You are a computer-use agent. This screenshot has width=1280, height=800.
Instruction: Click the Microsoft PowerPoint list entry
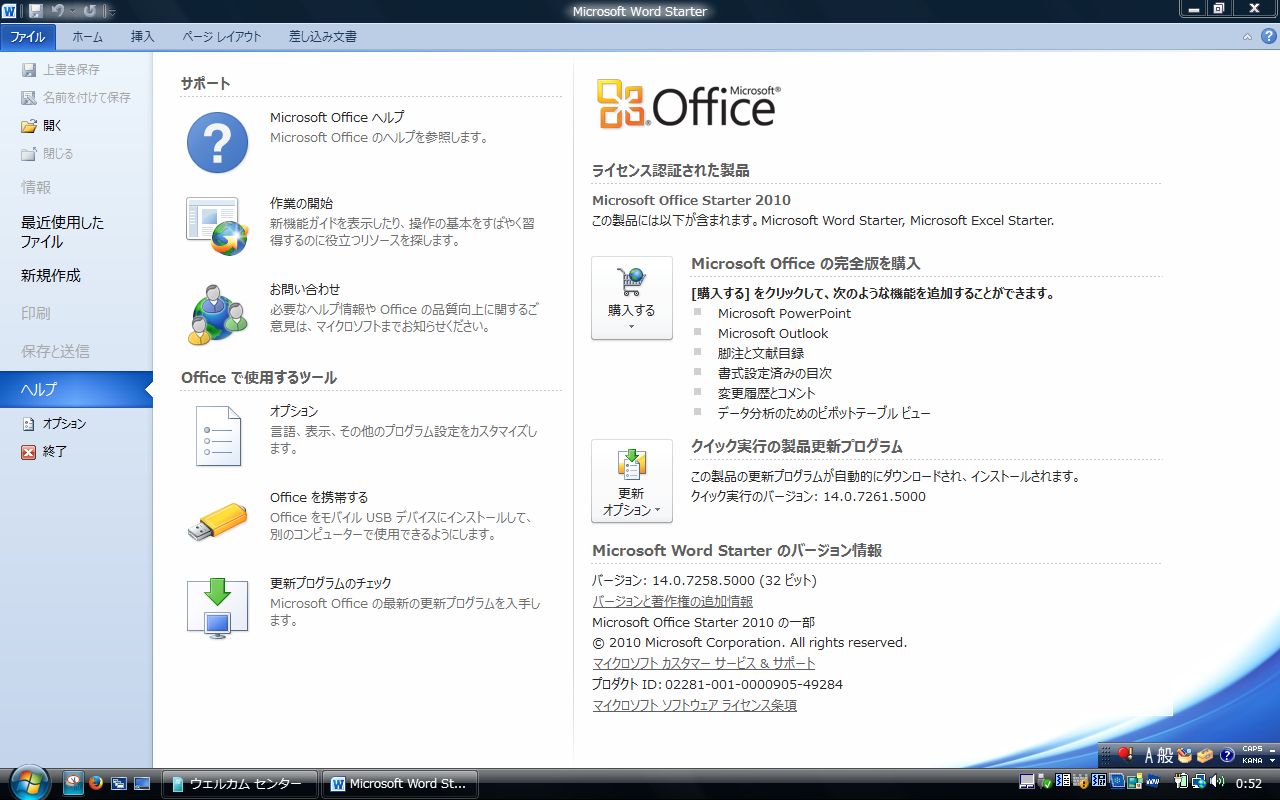[785, 314]
